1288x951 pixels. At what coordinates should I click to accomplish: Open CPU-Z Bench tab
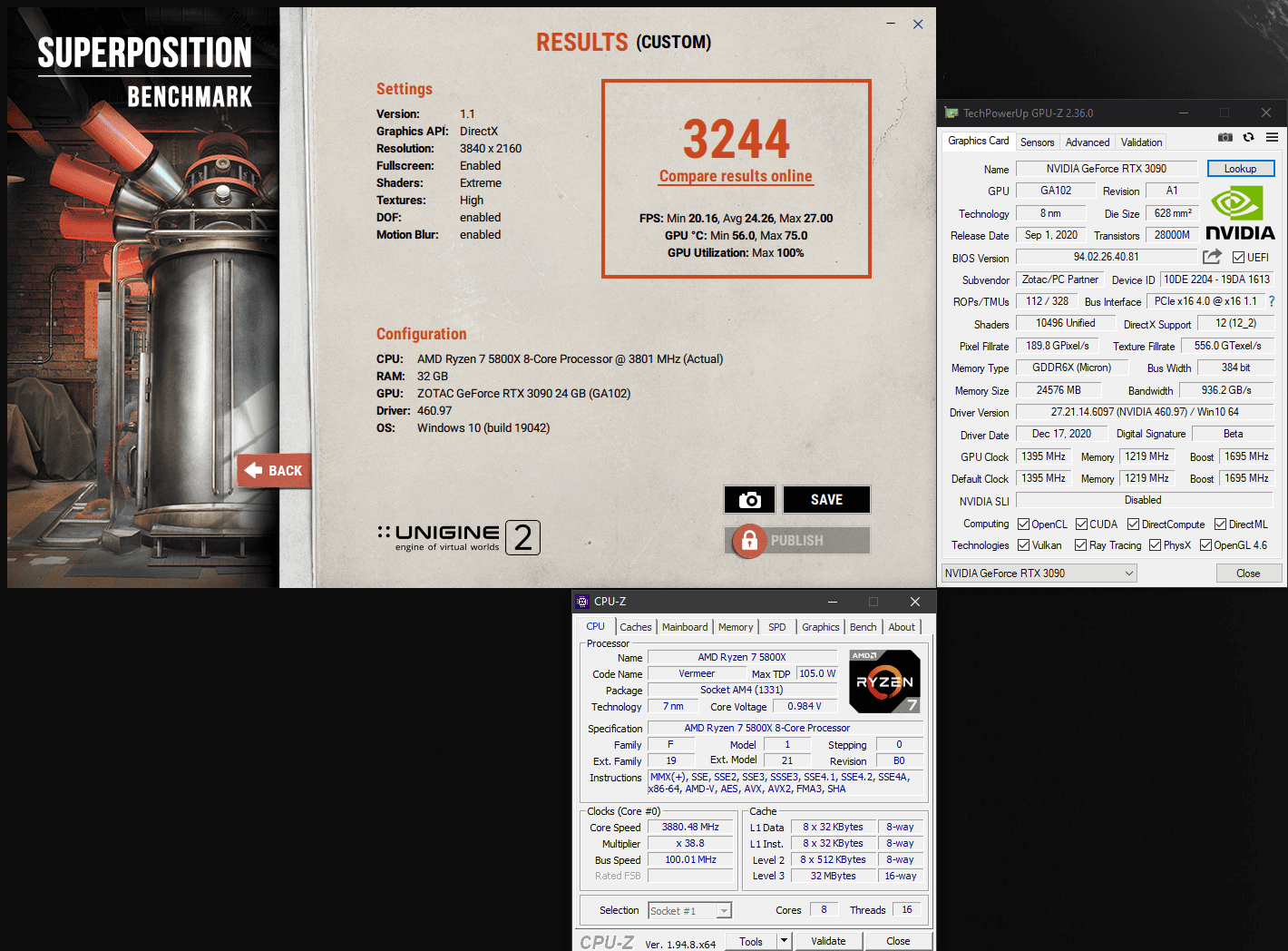(863, 627)
